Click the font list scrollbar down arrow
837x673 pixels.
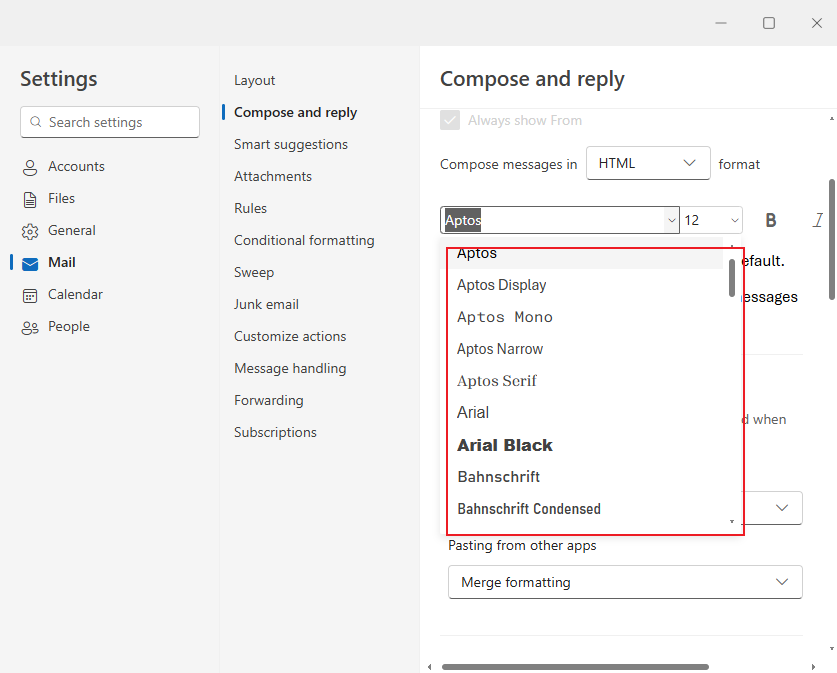[x=732, y=521]
